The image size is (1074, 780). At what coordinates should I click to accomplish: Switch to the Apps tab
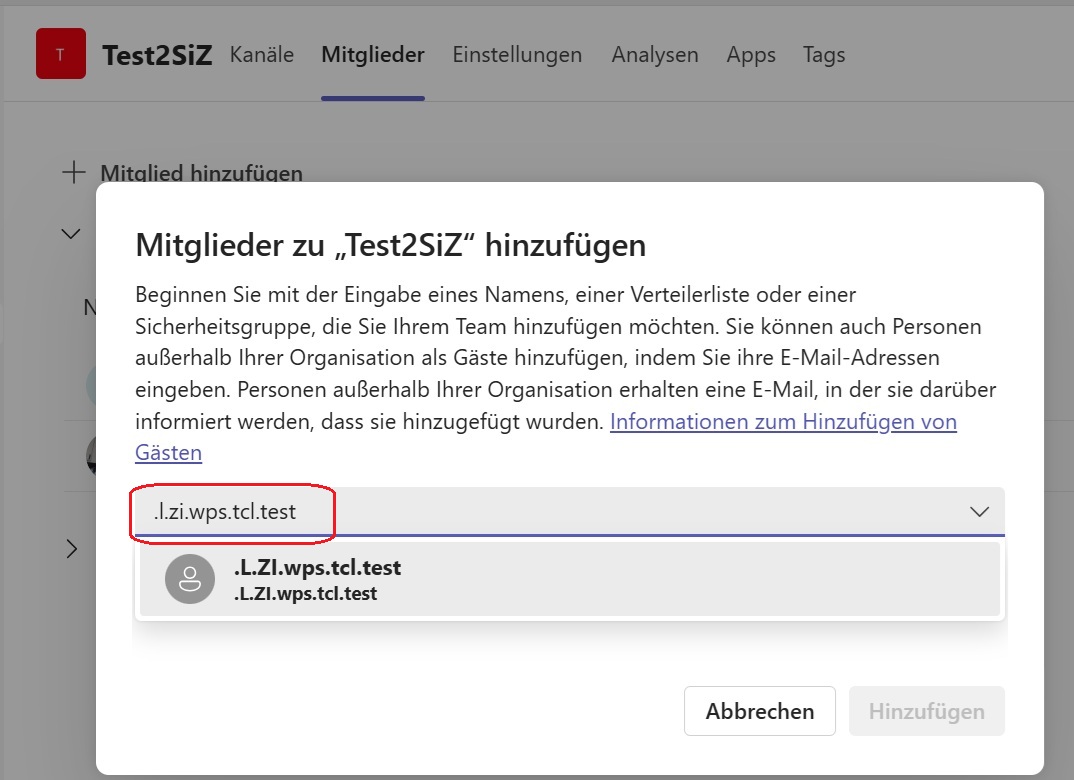tap(751, 55)
